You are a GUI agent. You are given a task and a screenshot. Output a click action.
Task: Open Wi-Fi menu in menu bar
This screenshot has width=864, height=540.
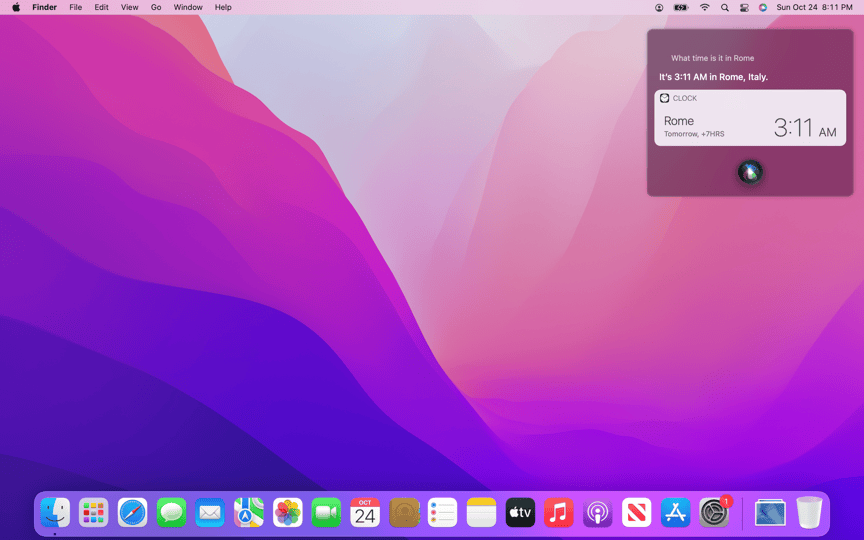coord(705,8)
